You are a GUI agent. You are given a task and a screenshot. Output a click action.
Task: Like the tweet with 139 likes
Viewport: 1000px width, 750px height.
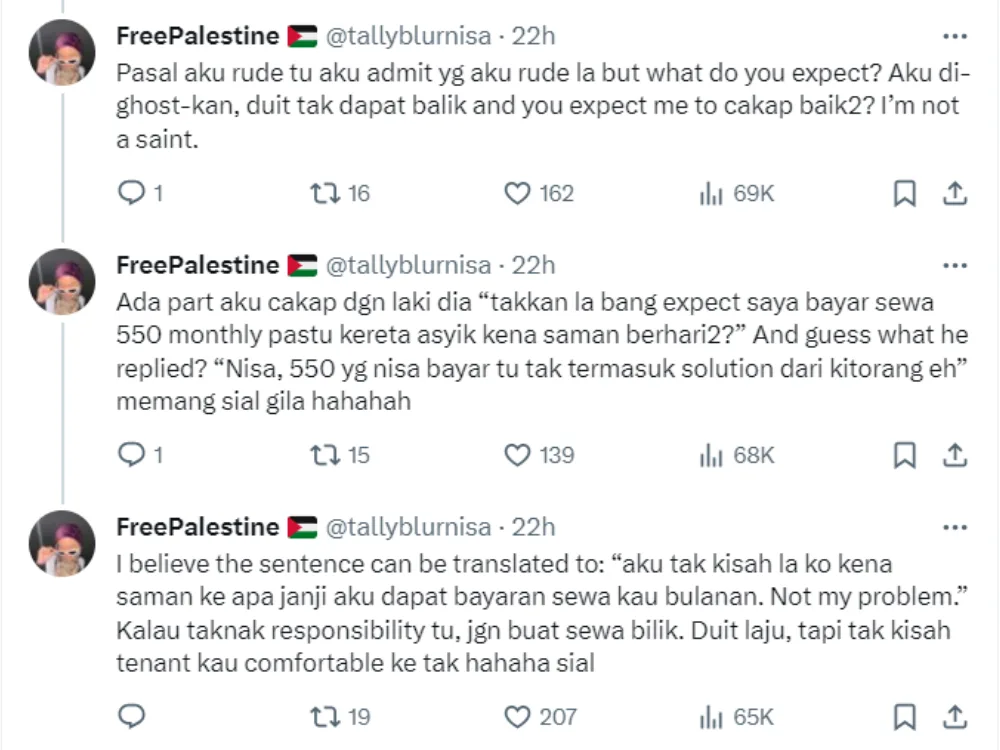[x=517, y=455]
